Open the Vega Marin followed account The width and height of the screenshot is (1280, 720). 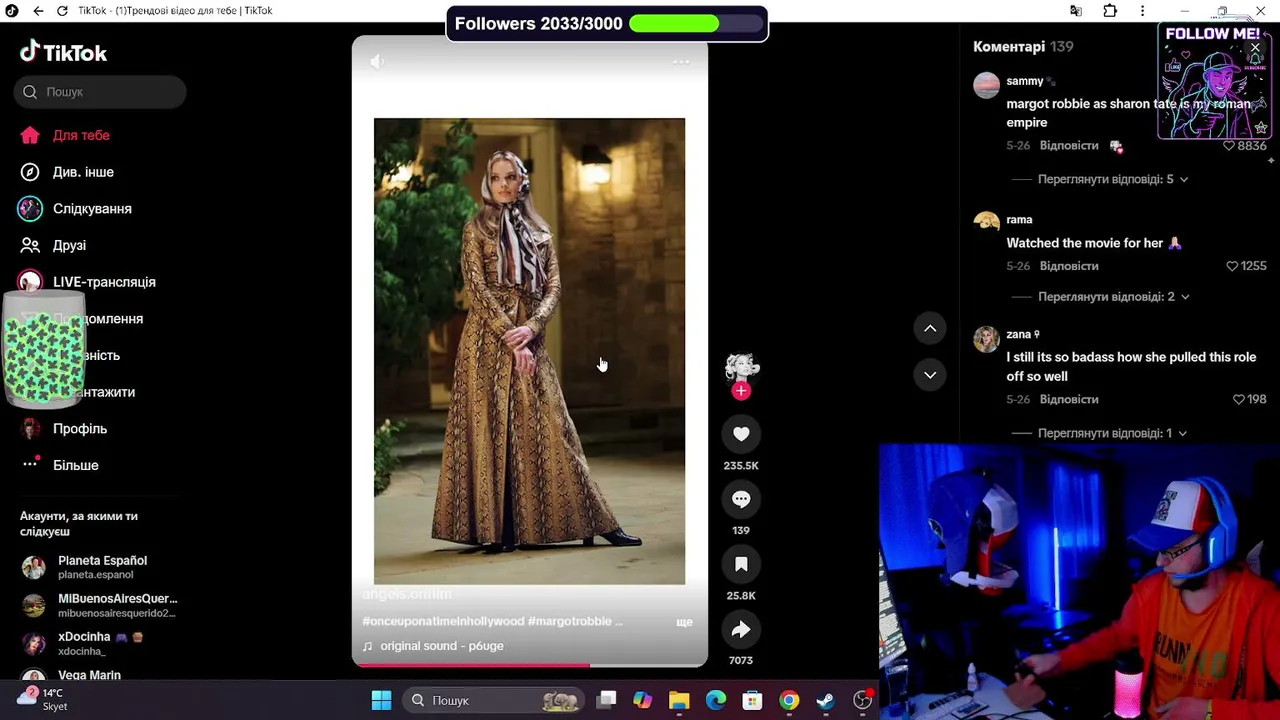[89, 676]
